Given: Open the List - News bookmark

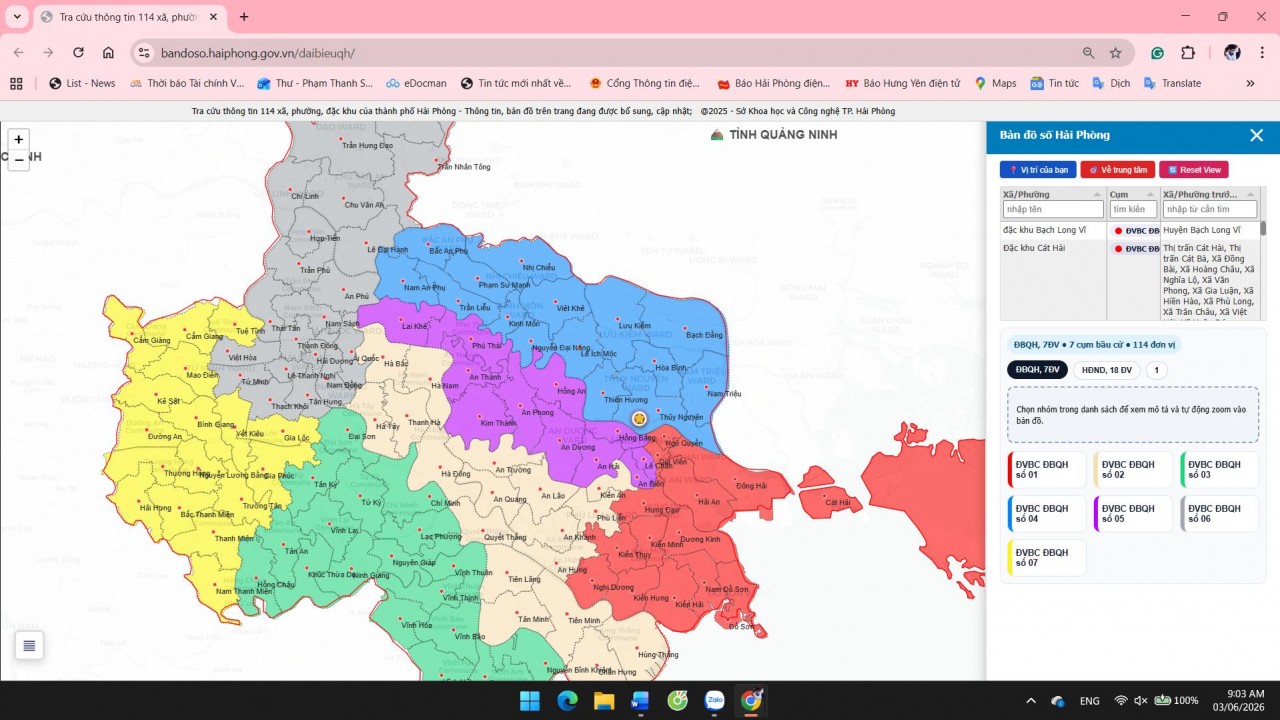Looking at the screenshot, I should (82, 83).
